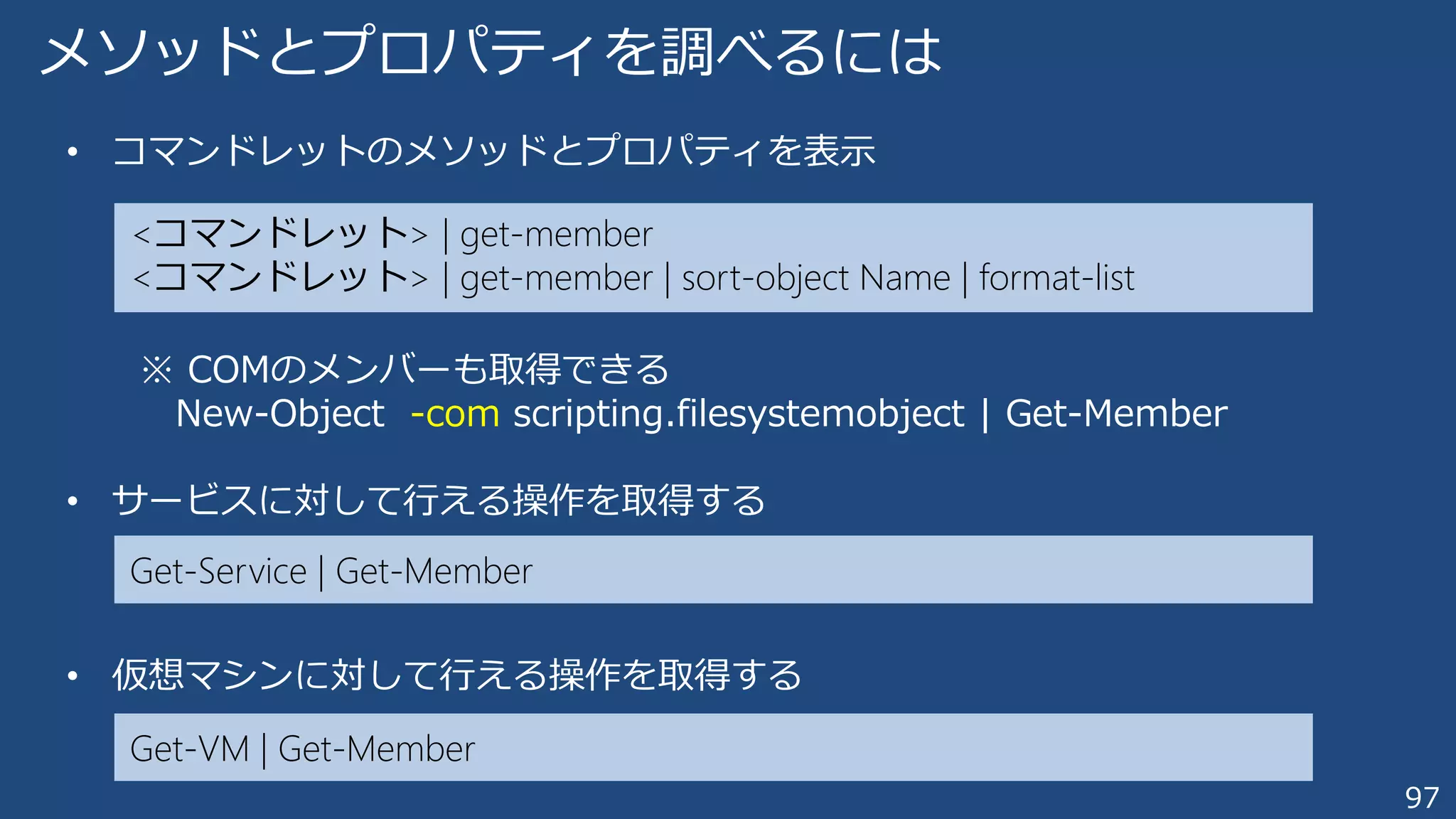
Task: Click the bullet dot before サービス line
Action: [72, 502]
